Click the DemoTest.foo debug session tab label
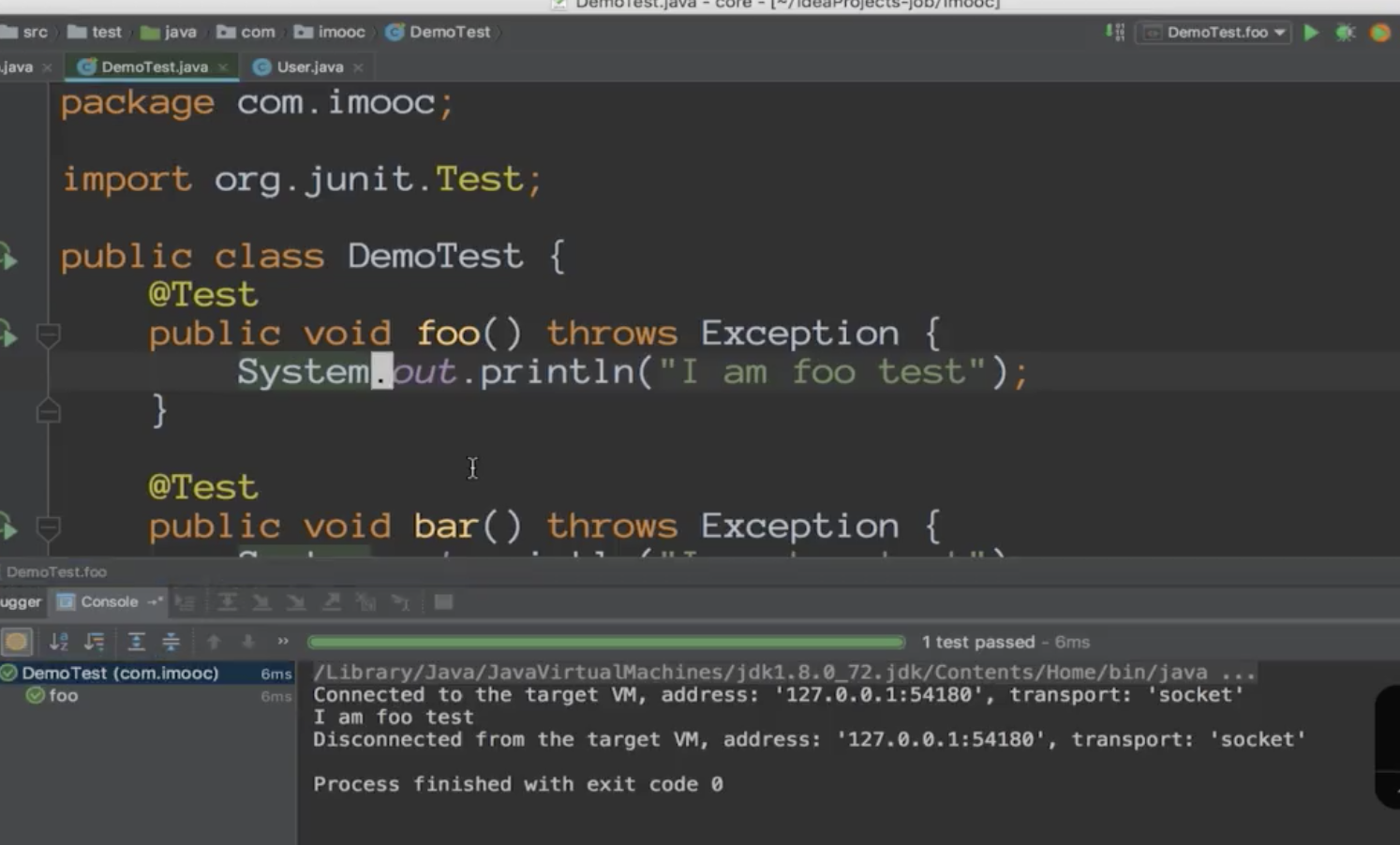Viewport: 1400px width, 845px height. point(56,571)
